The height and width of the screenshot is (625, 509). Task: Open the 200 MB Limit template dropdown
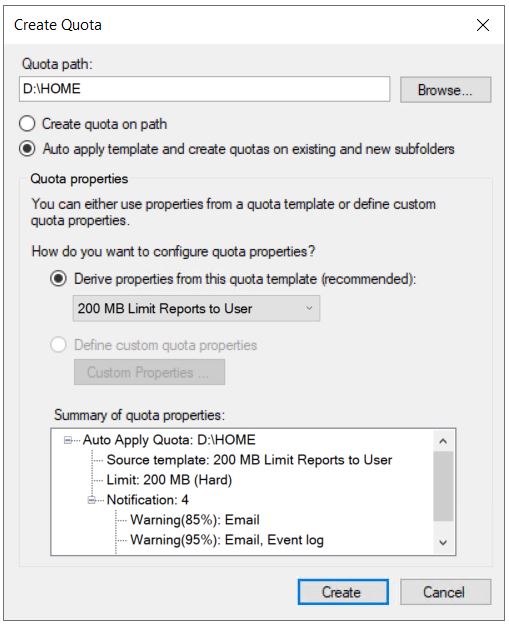coord(196,308)
